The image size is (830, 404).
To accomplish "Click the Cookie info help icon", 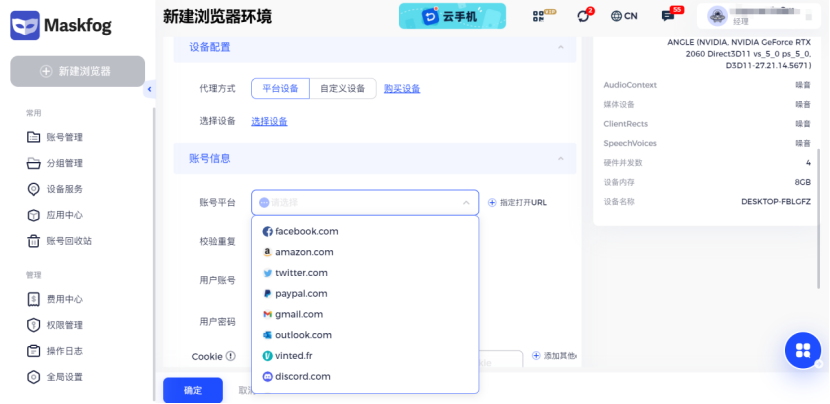I will 230,356.
